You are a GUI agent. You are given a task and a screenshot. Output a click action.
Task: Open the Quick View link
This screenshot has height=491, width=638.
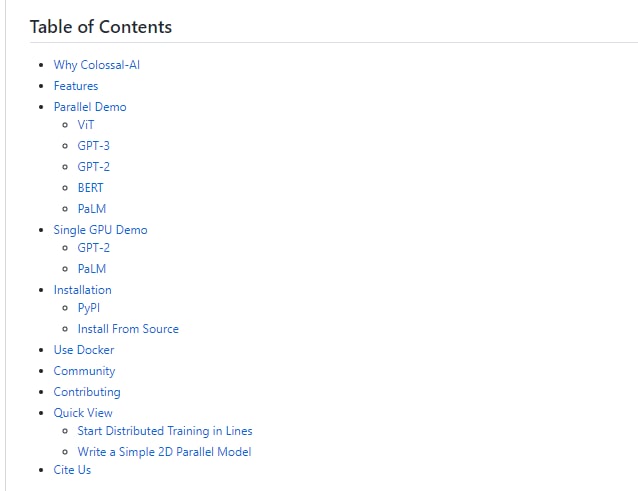(x=83, y=413)
